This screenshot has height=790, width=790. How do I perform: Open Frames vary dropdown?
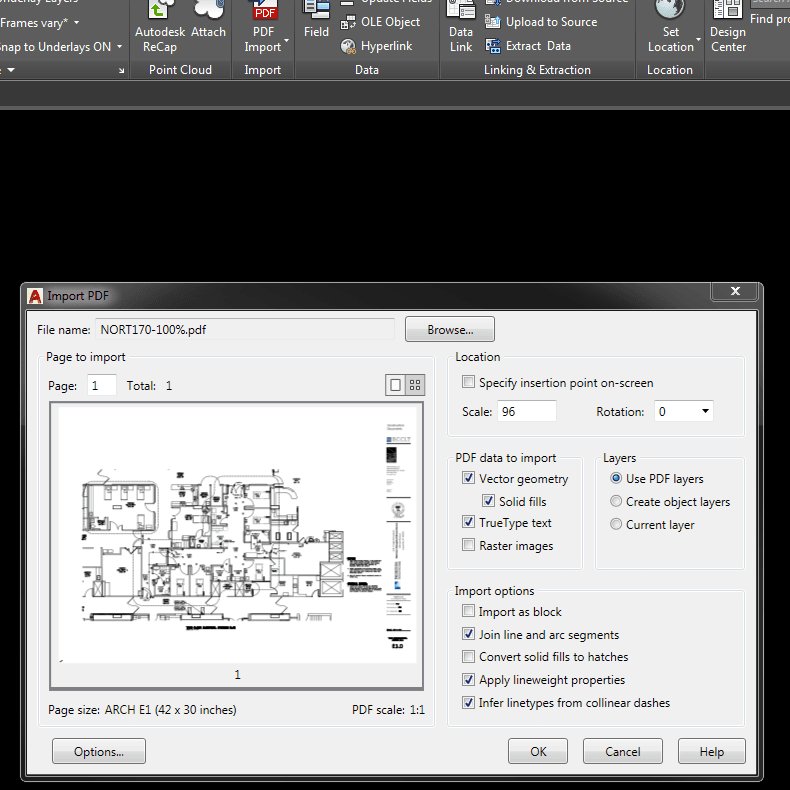(76, 23)
